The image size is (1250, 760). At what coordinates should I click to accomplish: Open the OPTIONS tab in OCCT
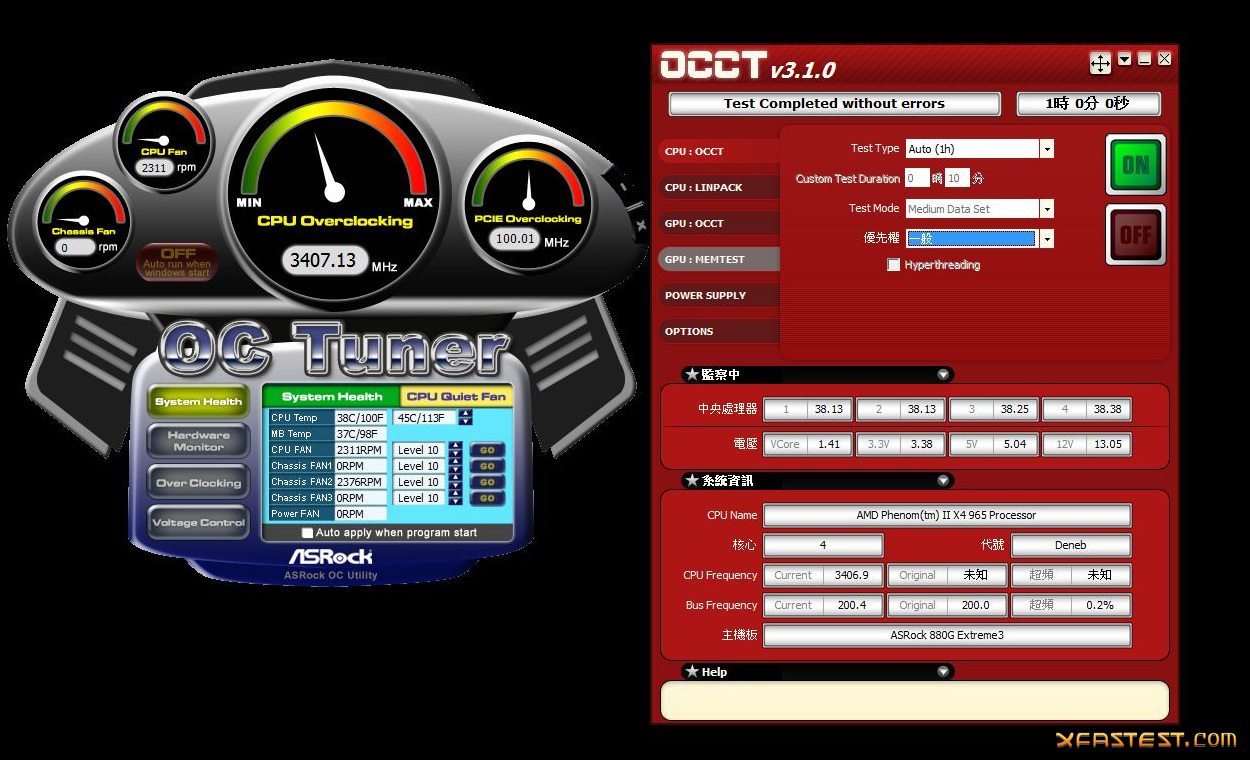click(720, 332)
